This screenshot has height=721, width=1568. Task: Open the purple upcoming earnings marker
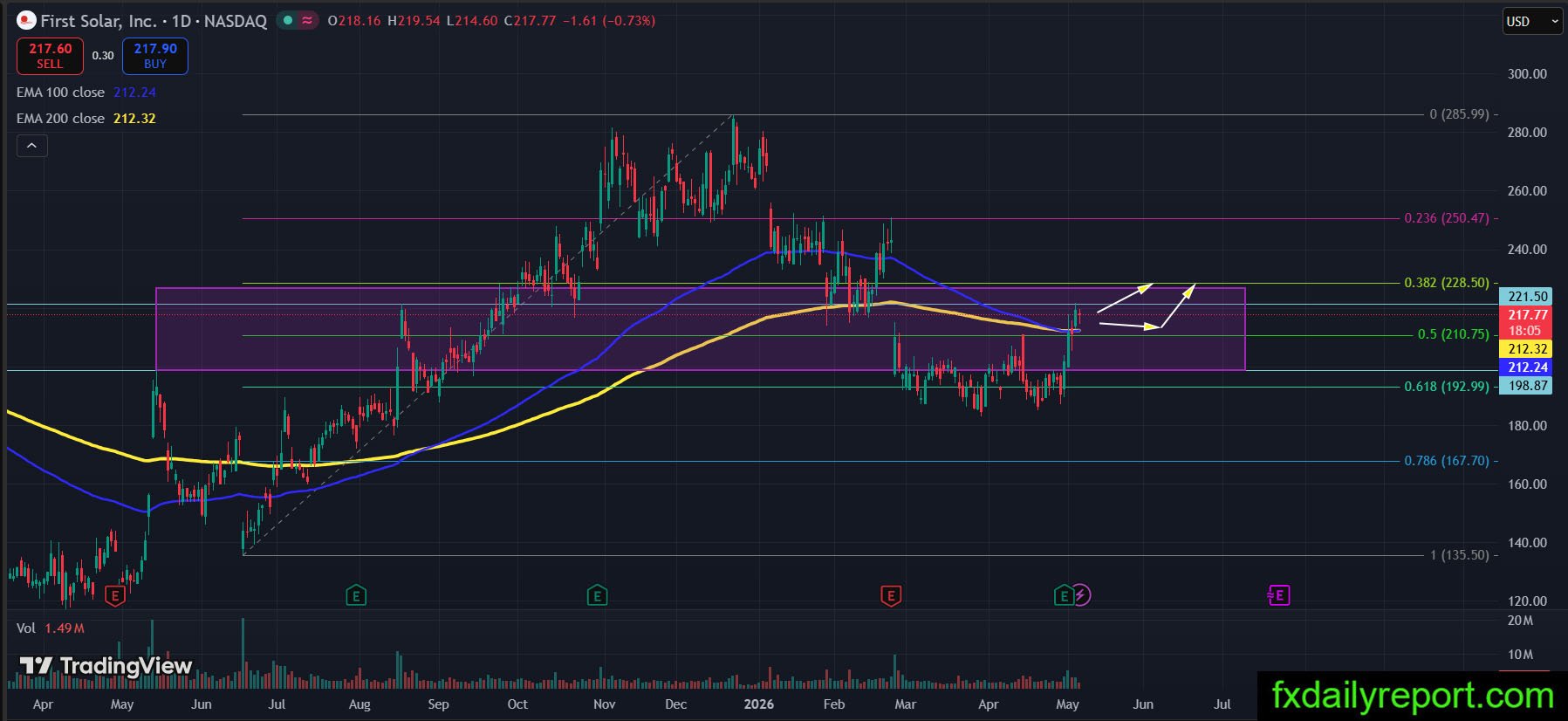click(x=1278, y=596)
